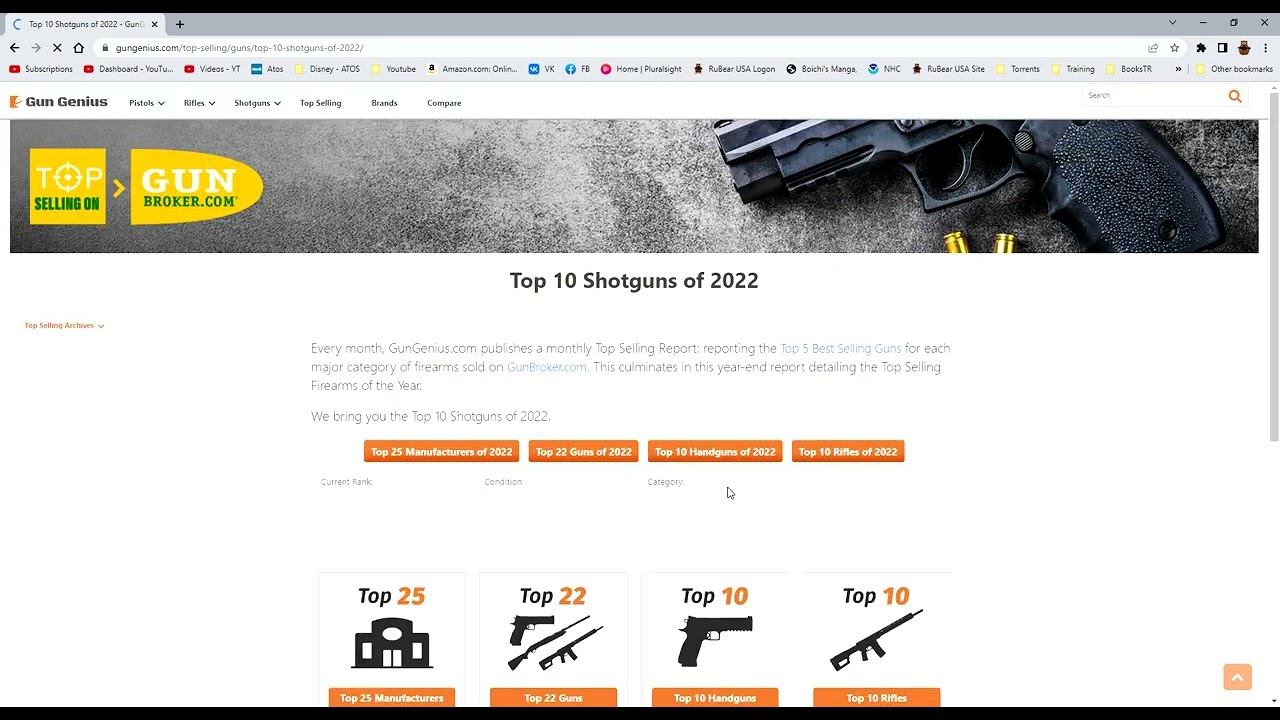Open the Brands menu item

pyautogui.click(x=384, y=103)
